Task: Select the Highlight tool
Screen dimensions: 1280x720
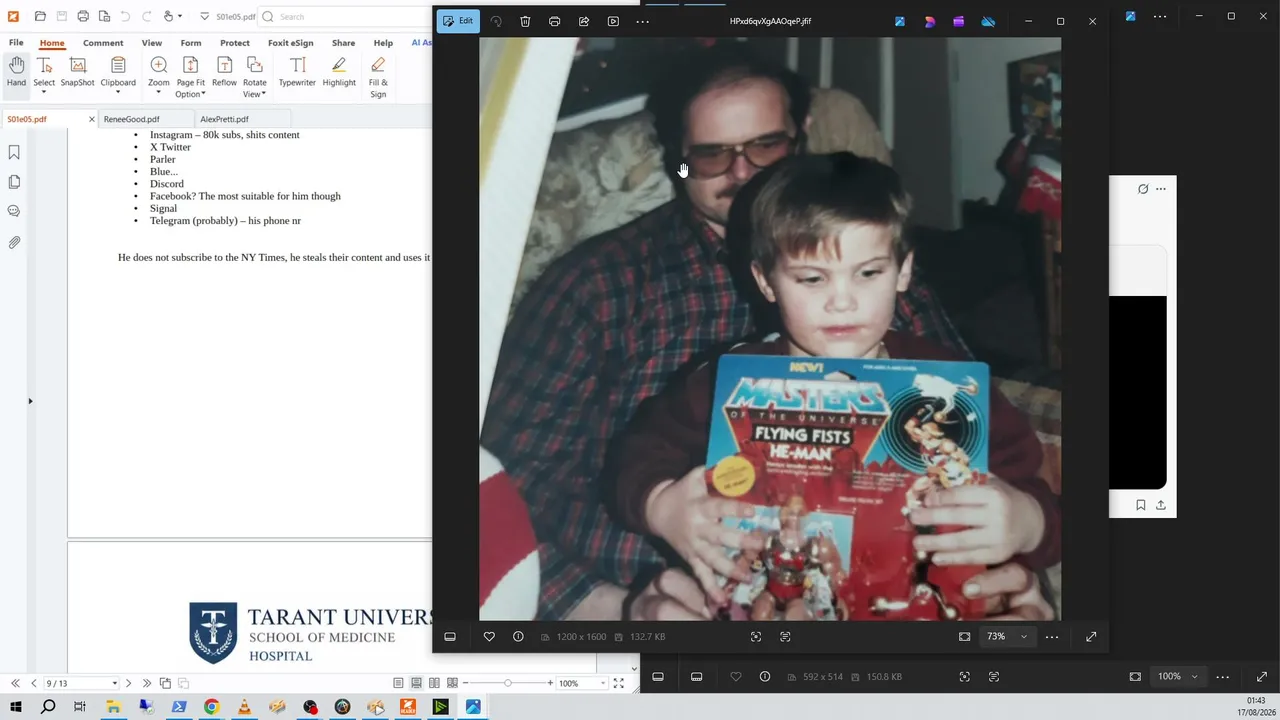Action: click(x=339, y=74)
